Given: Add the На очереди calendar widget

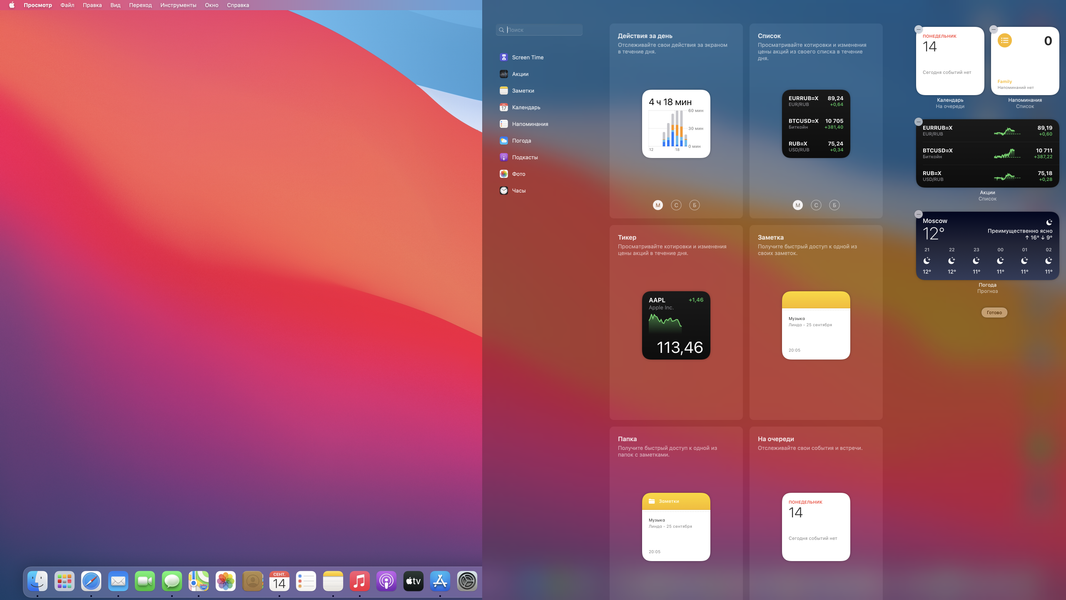Looking at the screenshot, I should pos(816,527).
